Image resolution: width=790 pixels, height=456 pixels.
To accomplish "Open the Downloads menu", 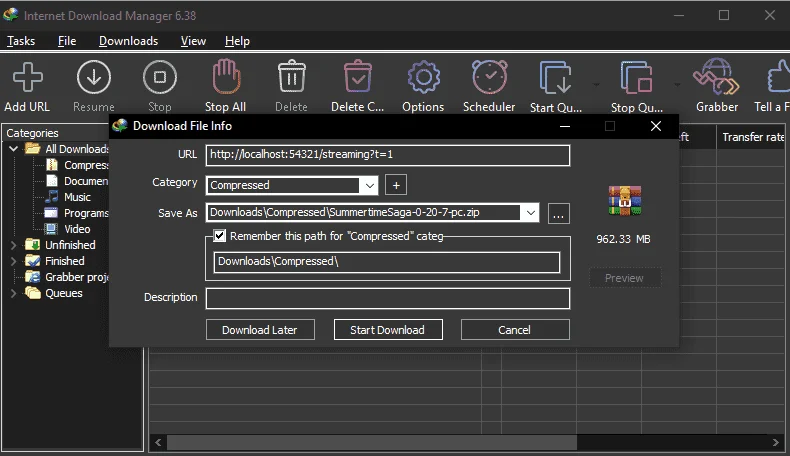I will (128, 41).
